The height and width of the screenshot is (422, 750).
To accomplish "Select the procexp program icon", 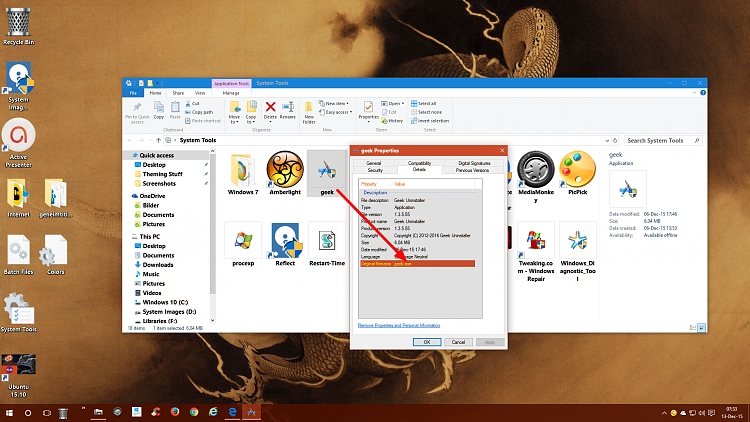I will coord(243,240).
